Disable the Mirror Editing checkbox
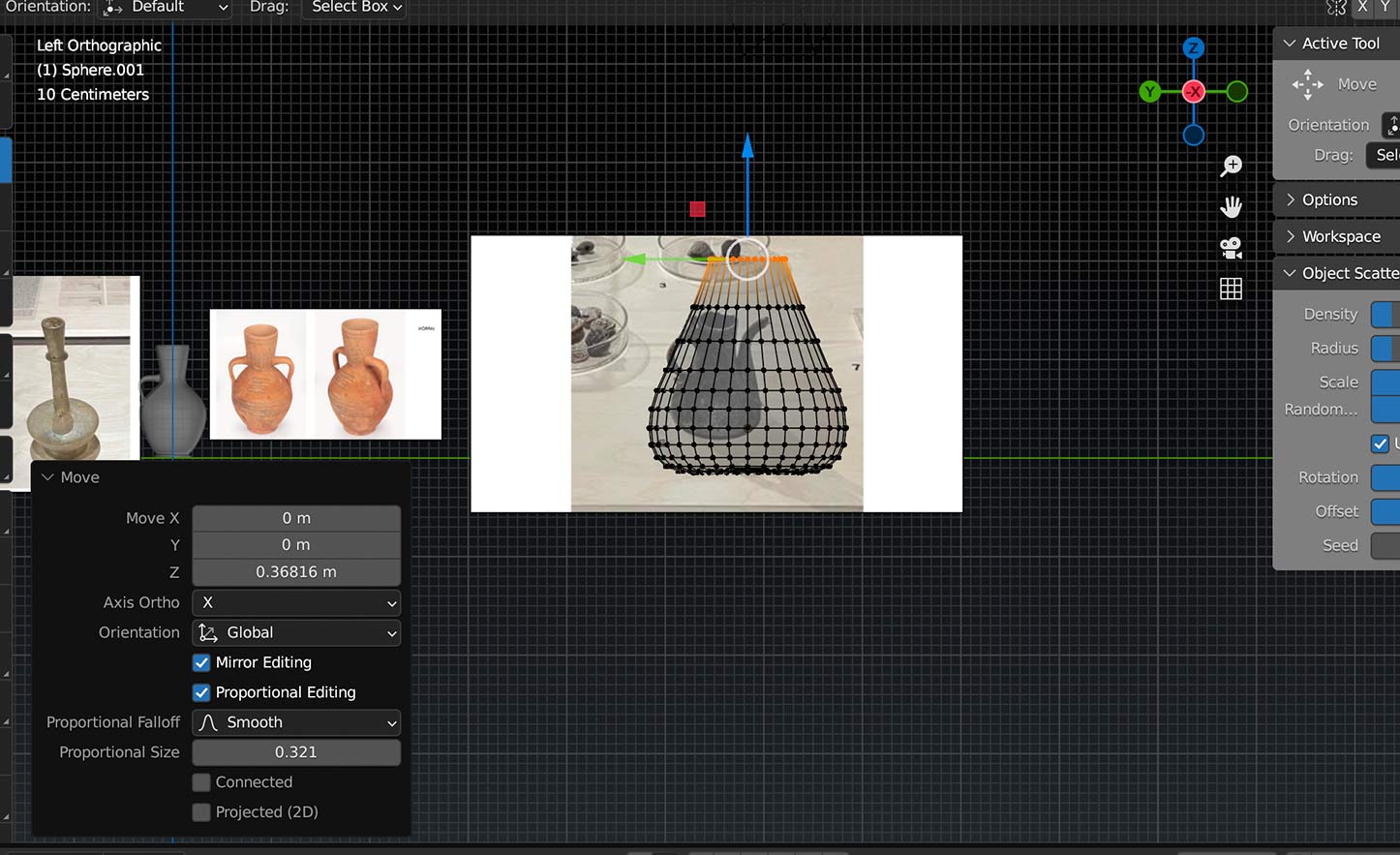Viewport: 1400px width, 855px height. pos(201,663)
